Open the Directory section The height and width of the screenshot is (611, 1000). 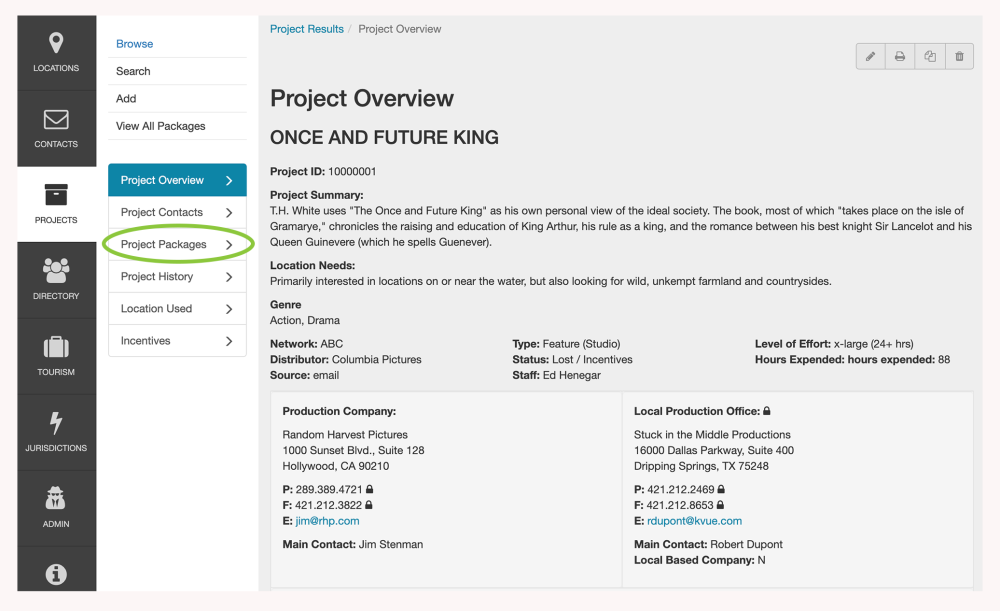[56, 281]
